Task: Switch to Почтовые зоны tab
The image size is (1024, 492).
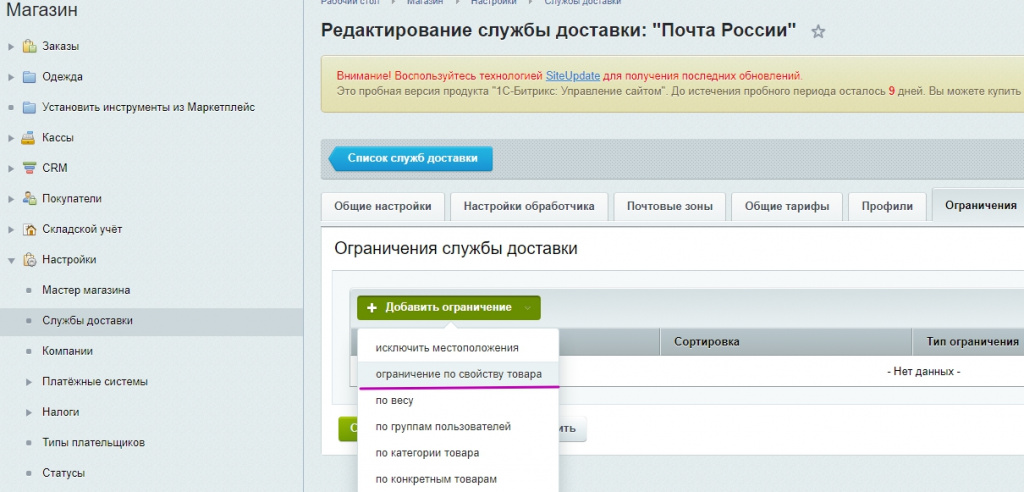Action: (669, 206)
